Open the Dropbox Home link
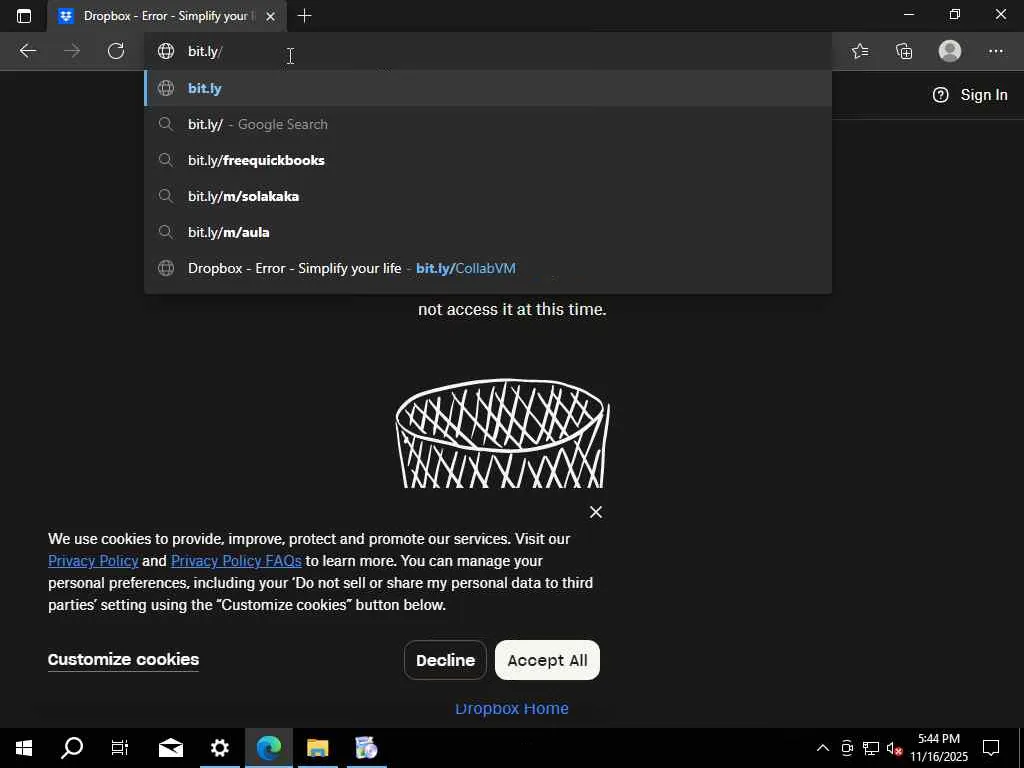Viewport: 1024px width, 768px height. tap(511, 709)
